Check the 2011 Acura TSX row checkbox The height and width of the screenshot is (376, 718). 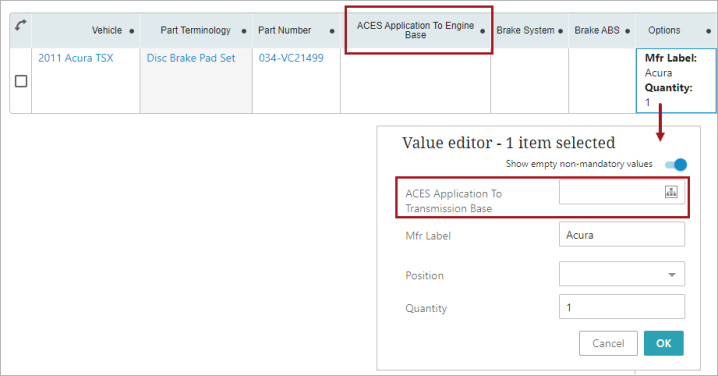coord(21,81)
